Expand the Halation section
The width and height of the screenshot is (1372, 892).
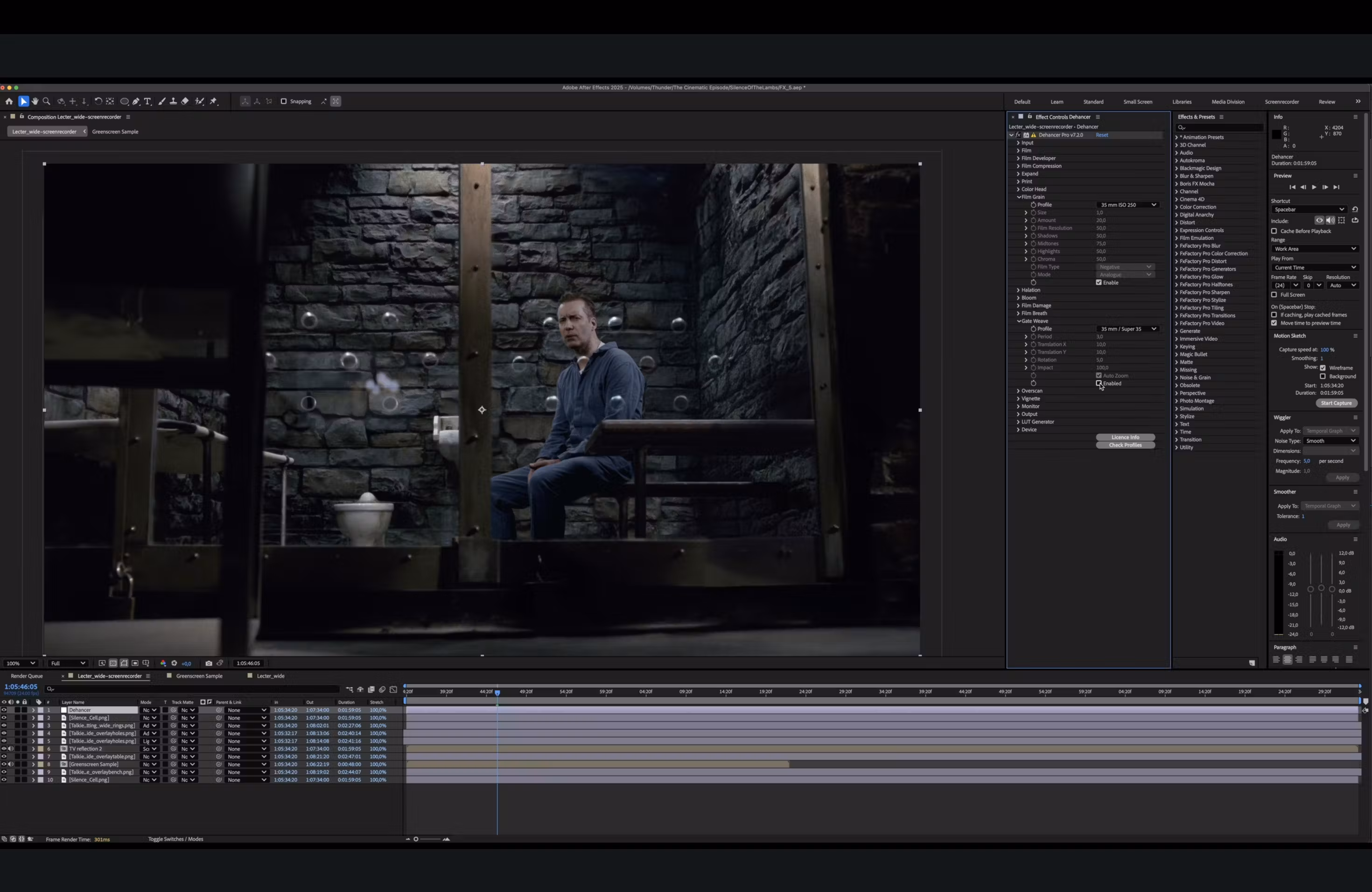(x=1019, y=290)
